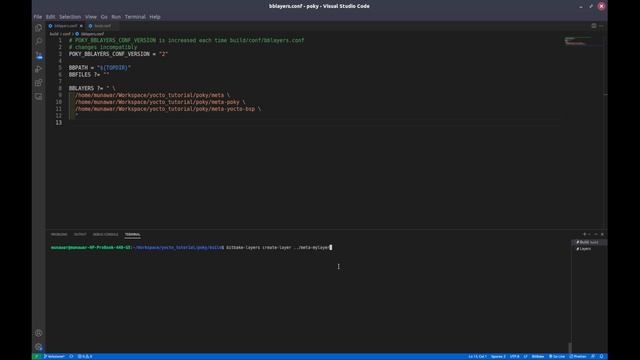
Task: Click the feedback icon in status bar
Action: coord(593,356)
